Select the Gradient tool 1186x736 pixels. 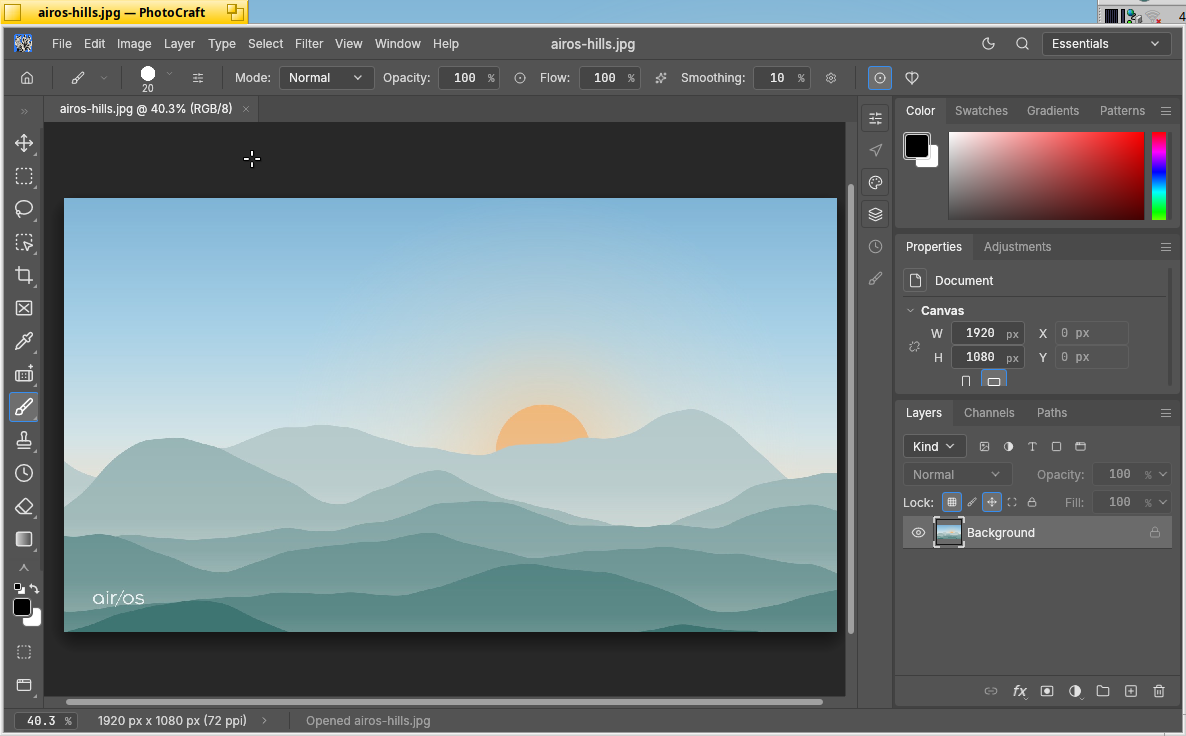tap(24, 539)
